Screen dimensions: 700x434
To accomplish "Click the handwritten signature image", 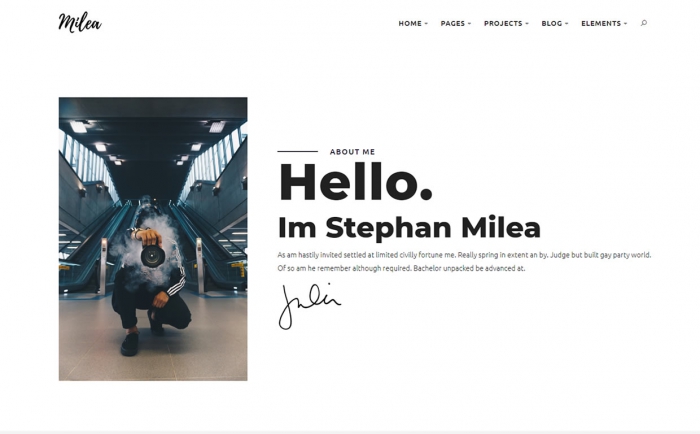I will [x=309, y=306].
